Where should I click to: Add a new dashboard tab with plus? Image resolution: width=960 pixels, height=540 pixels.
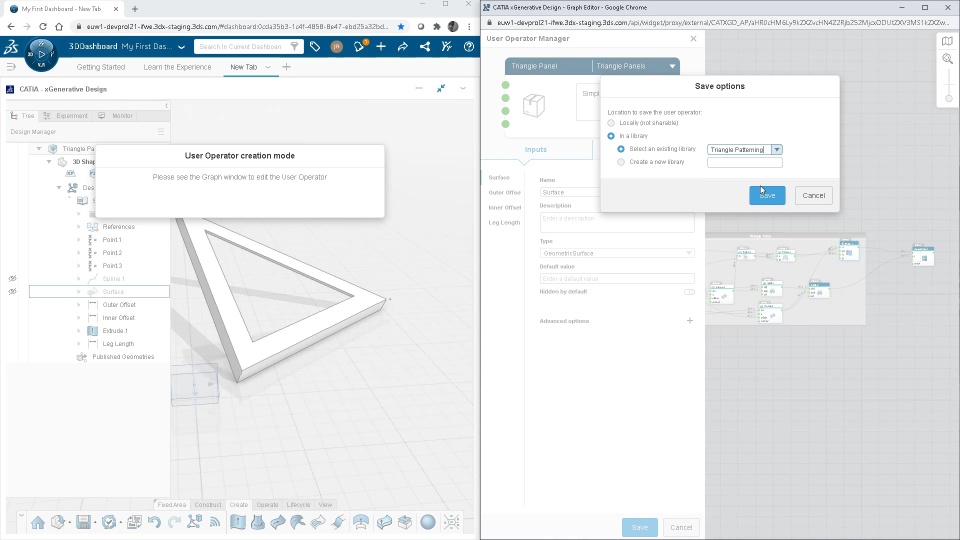pyautogui.click(x=287, y=67)
